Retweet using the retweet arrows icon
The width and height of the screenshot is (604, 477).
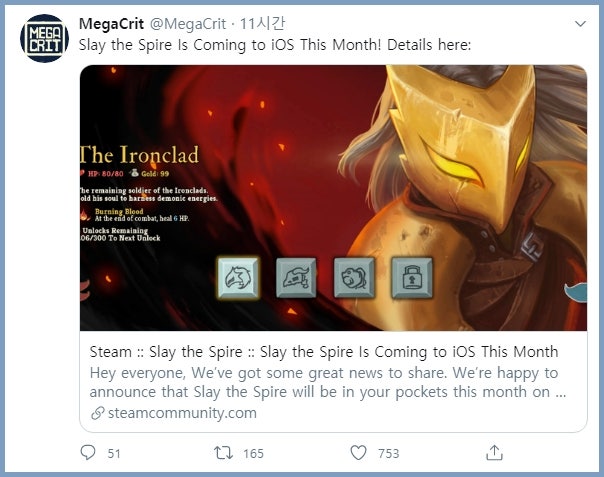point(223,453)
